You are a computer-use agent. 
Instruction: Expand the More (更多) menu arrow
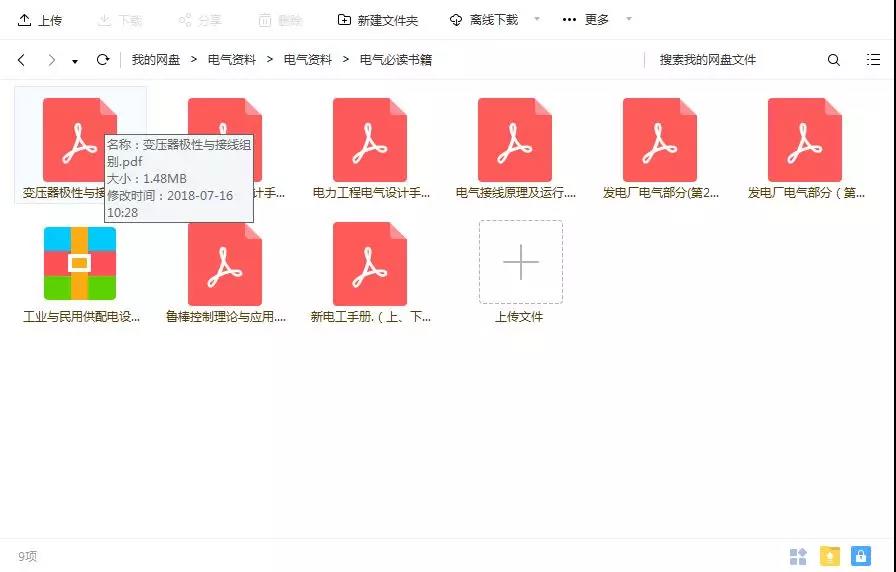(x=629, y=19)
